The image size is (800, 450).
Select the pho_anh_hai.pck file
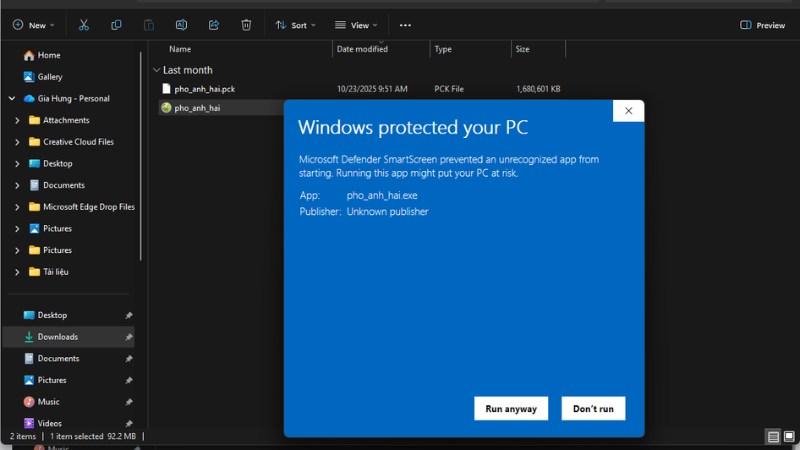(204, 89)
